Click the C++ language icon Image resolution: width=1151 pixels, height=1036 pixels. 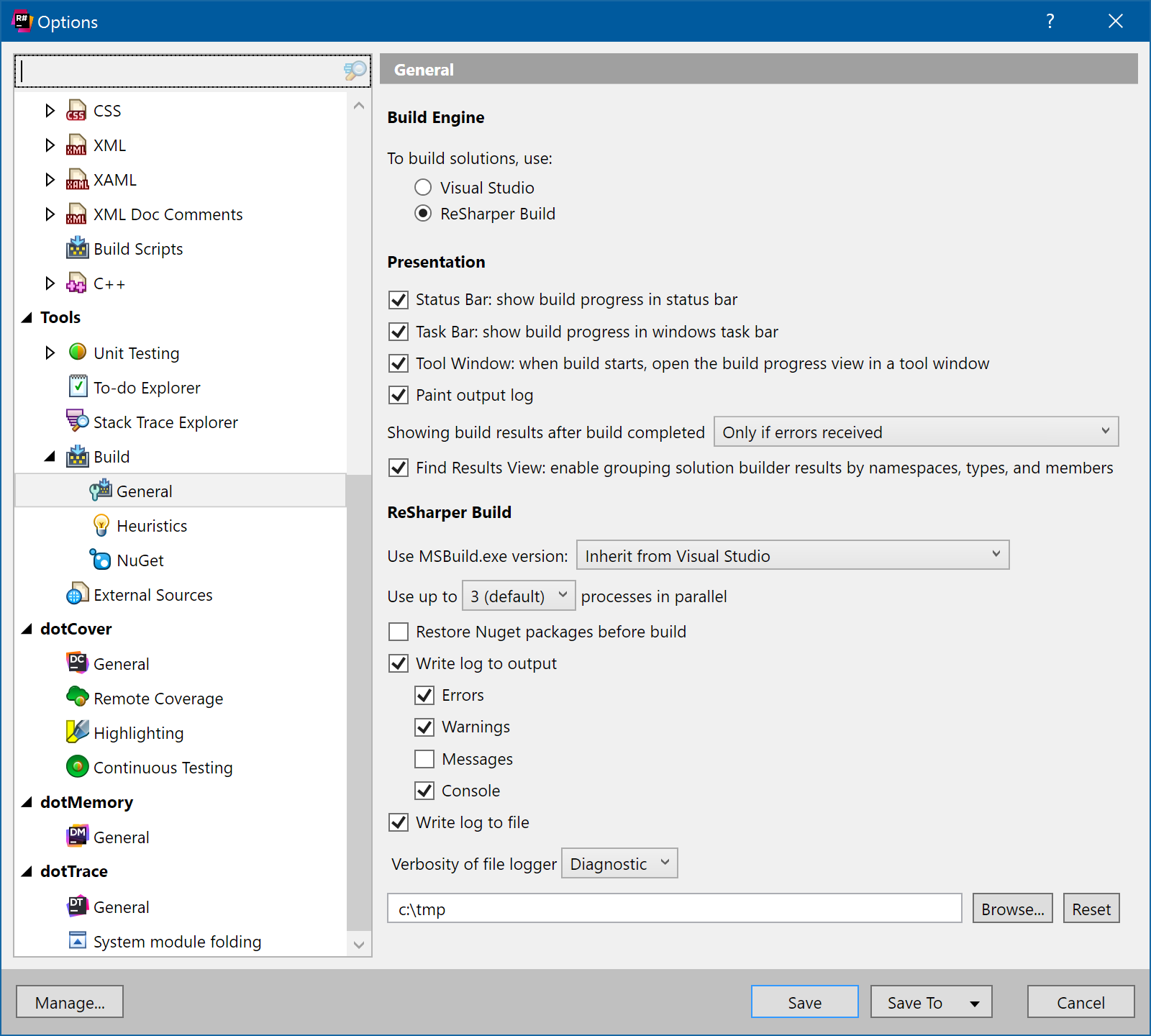77,283
